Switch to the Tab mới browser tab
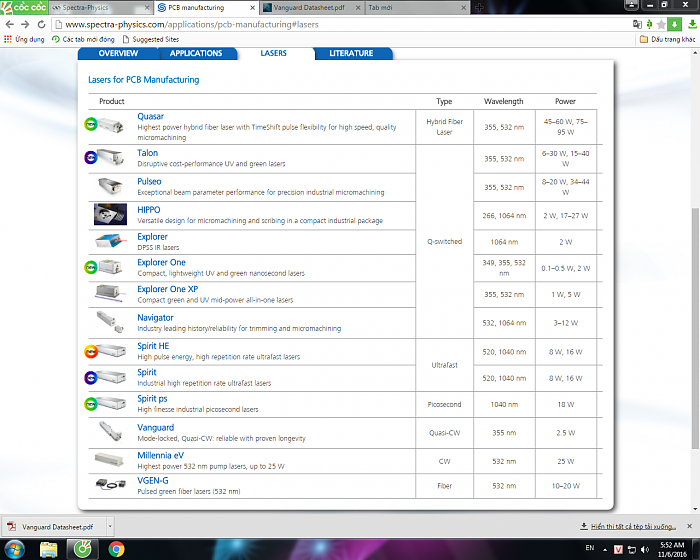Image resolution: width=700 pixels, height=560 pixels. pos(415,8)
